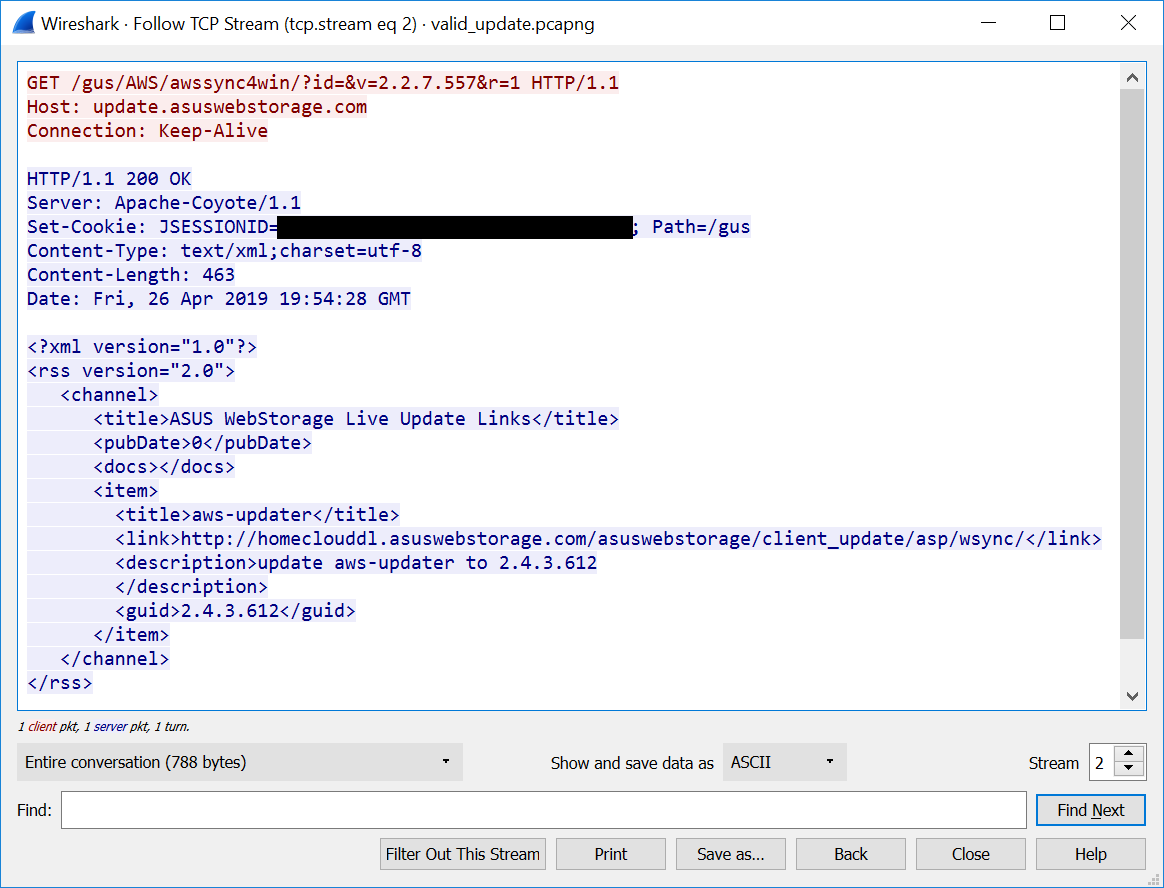Click the Close button beside Help

click(970, 854)
